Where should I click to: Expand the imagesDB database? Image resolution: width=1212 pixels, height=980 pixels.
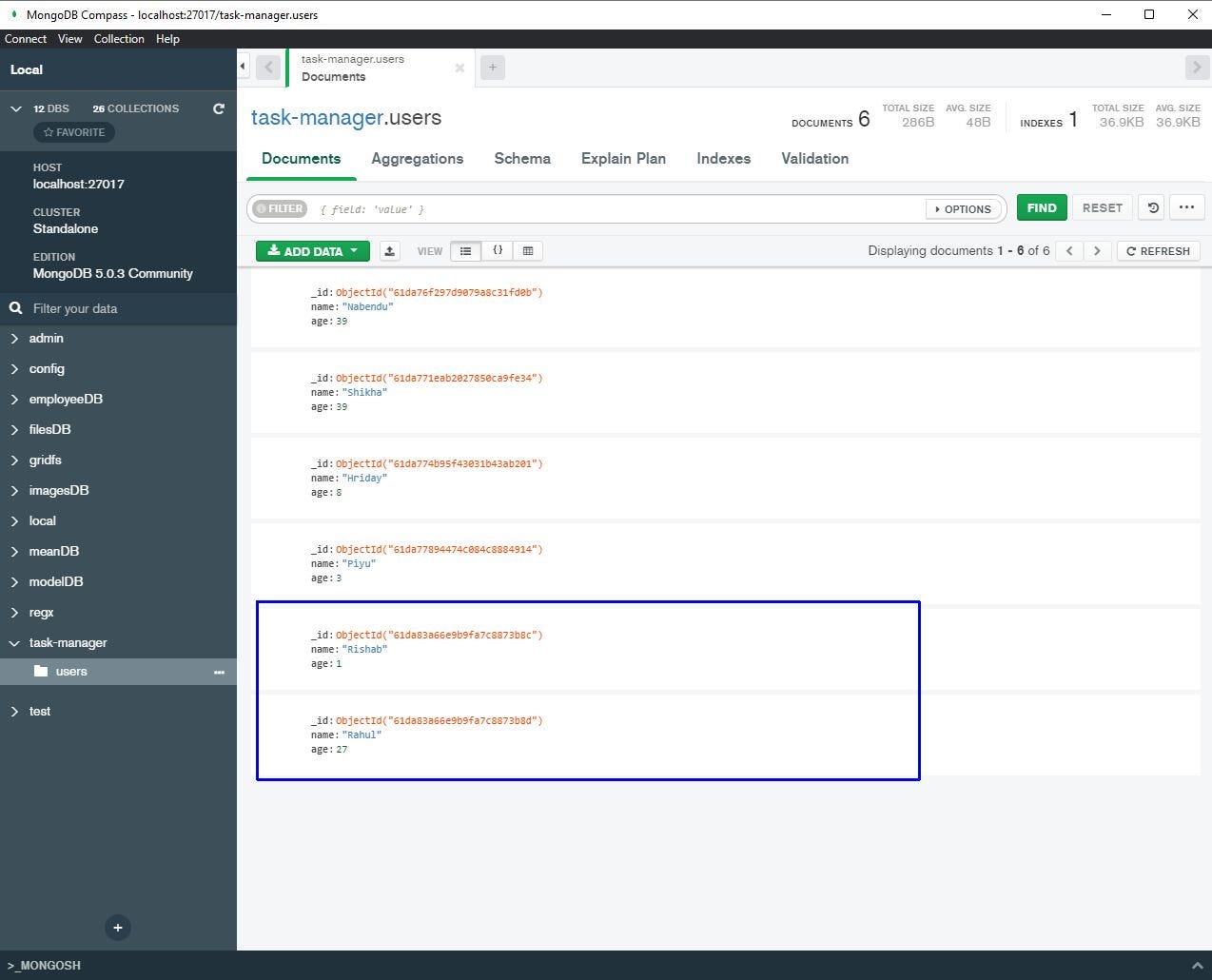coord(14,491)
